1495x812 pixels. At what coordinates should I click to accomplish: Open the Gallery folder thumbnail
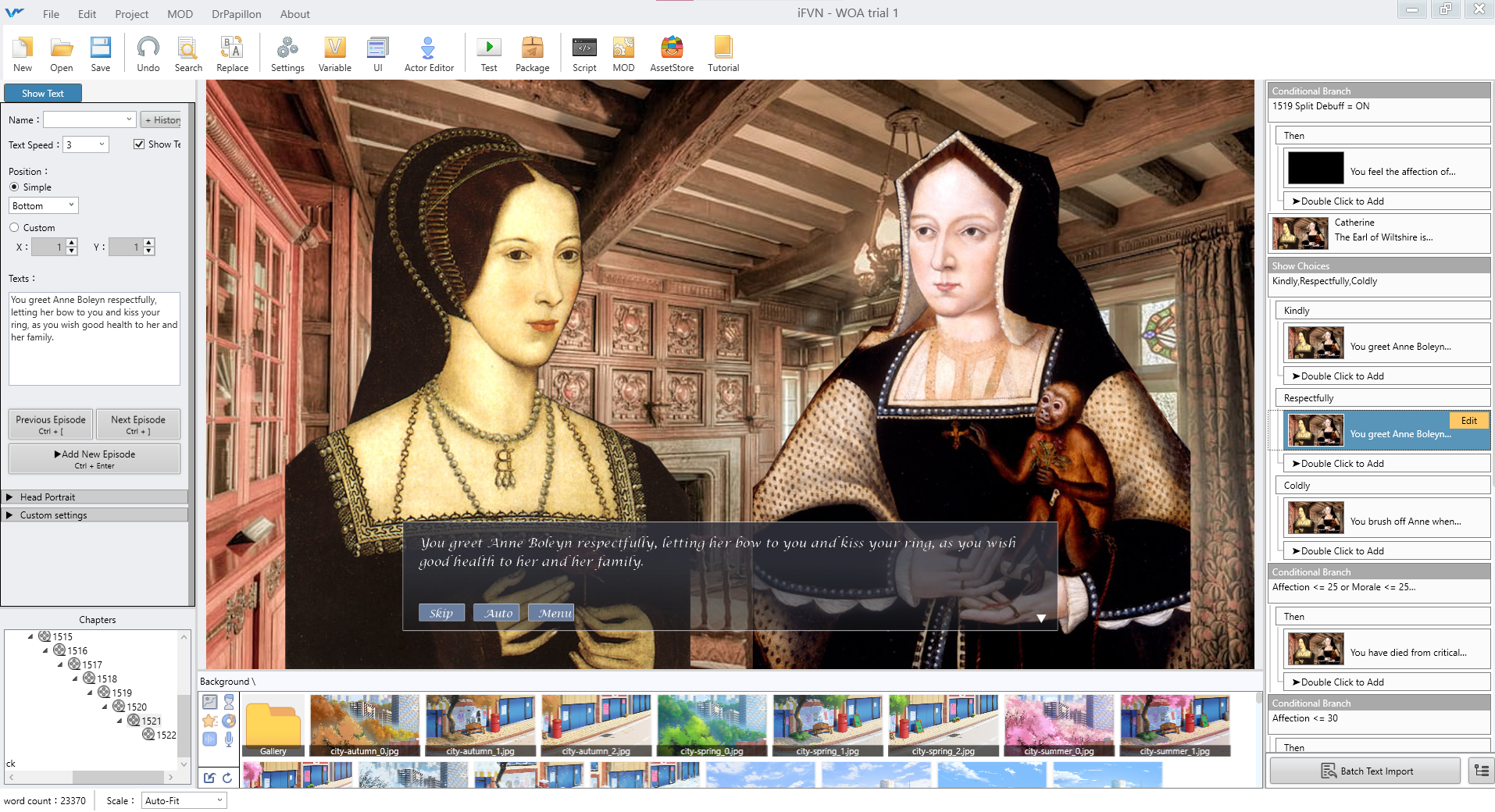273,725
